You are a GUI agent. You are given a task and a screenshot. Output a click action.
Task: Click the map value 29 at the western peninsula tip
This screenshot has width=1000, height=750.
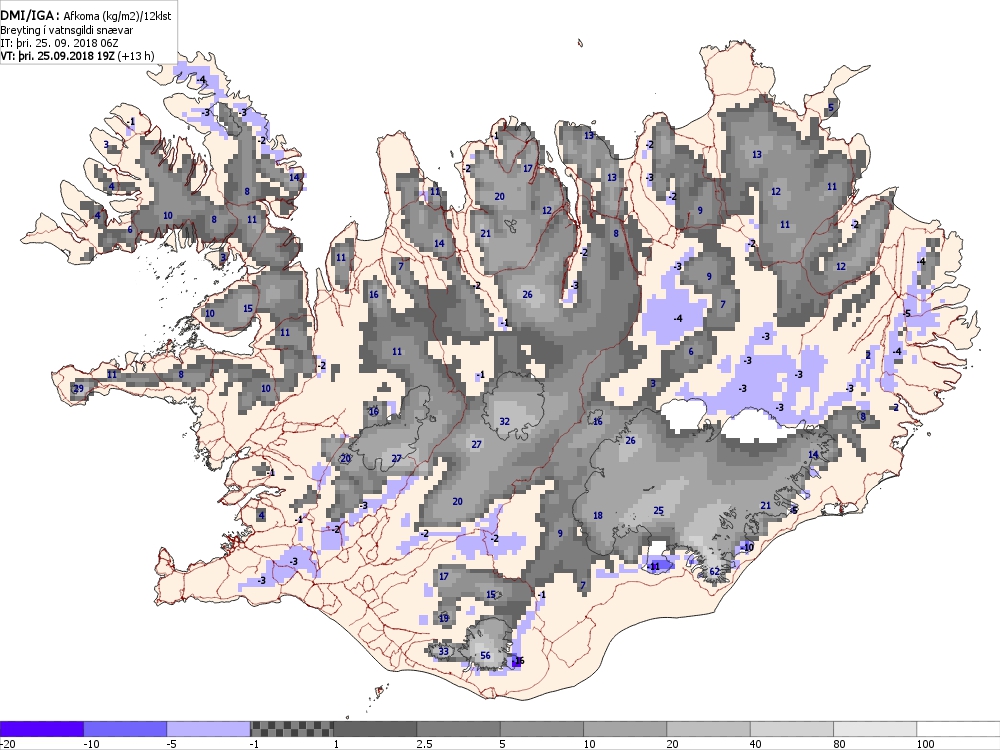[x=78, y=388]
